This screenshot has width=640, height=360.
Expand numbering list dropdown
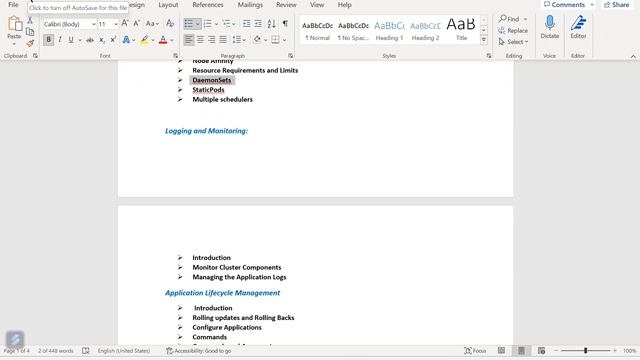tap(216, 24)
